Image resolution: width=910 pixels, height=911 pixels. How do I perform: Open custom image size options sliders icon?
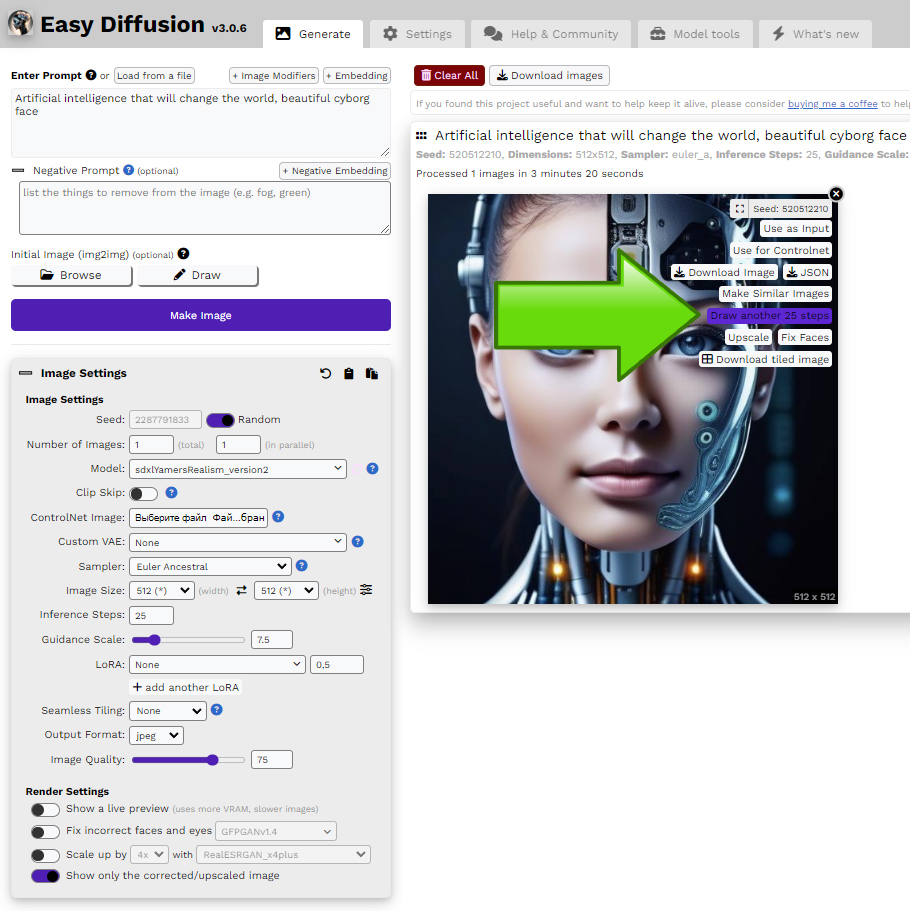366,590
